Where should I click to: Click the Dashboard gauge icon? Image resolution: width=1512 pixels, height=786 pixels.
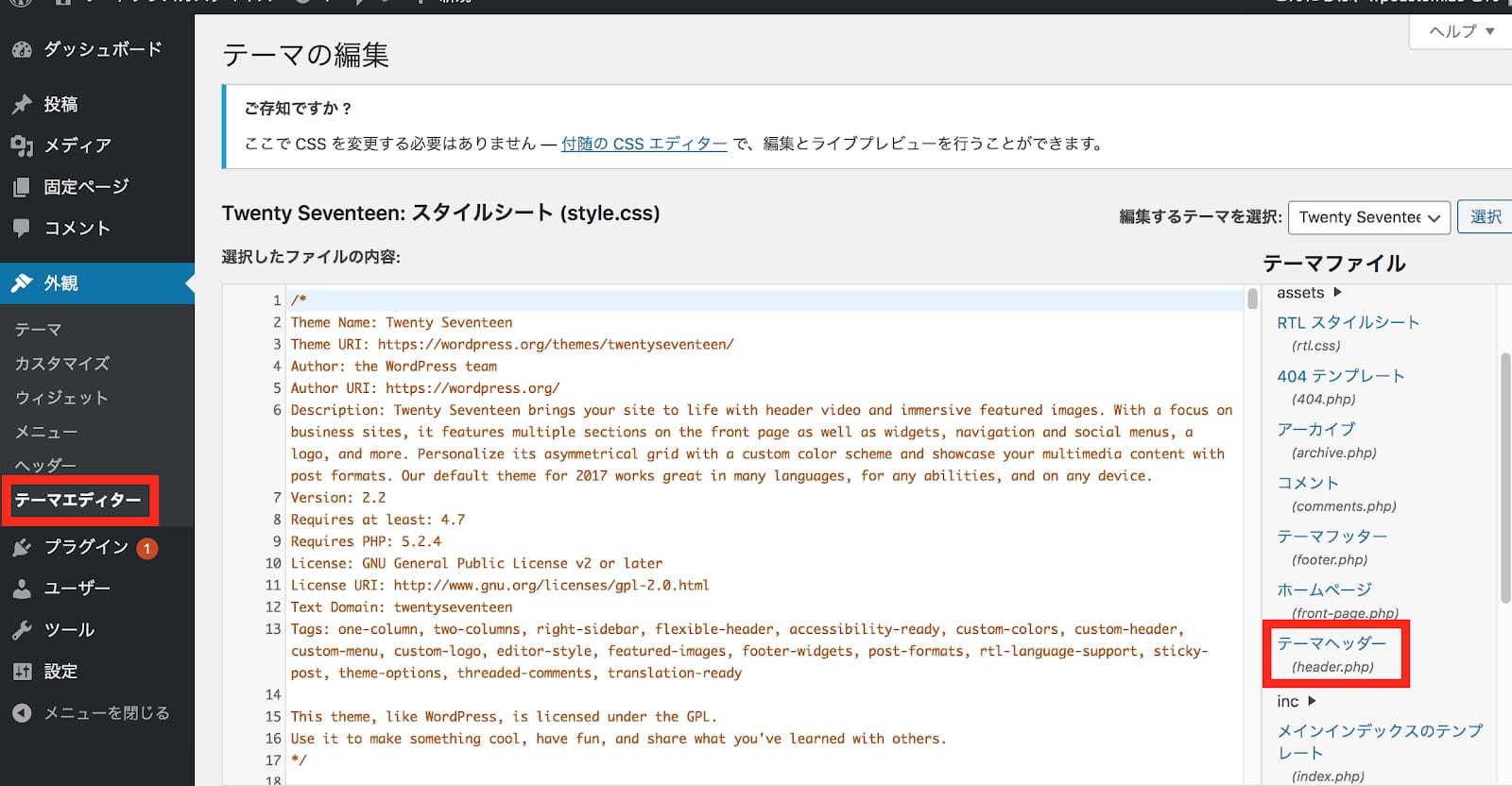tap(22, 49)
